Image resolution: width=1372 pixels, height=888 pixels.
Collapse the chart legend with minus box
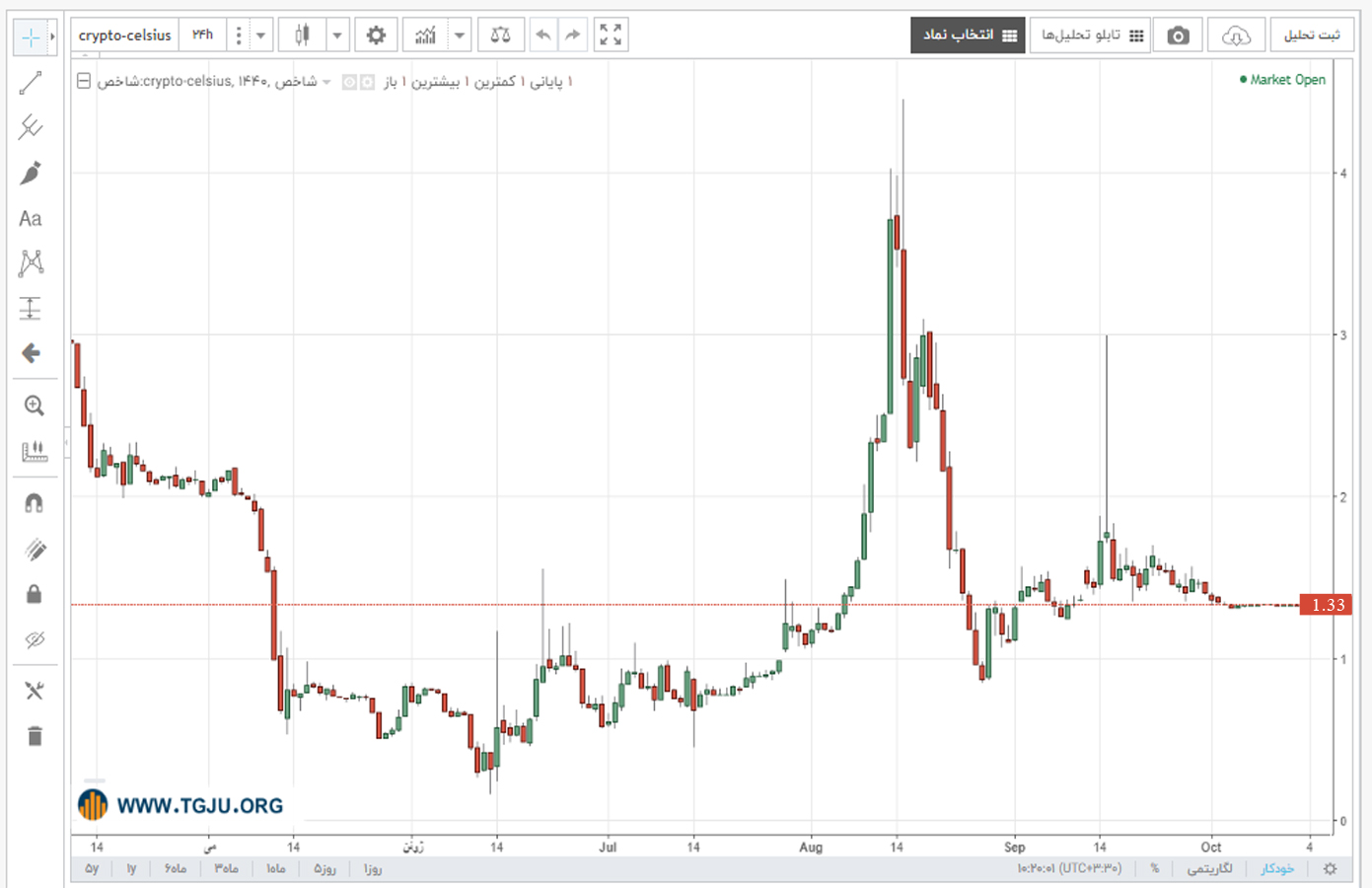click(x=84, y=81)
